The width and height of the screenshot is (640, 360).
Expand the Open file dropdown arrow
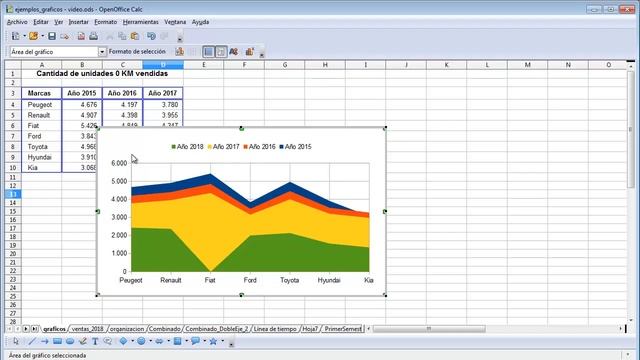[42, 36]
